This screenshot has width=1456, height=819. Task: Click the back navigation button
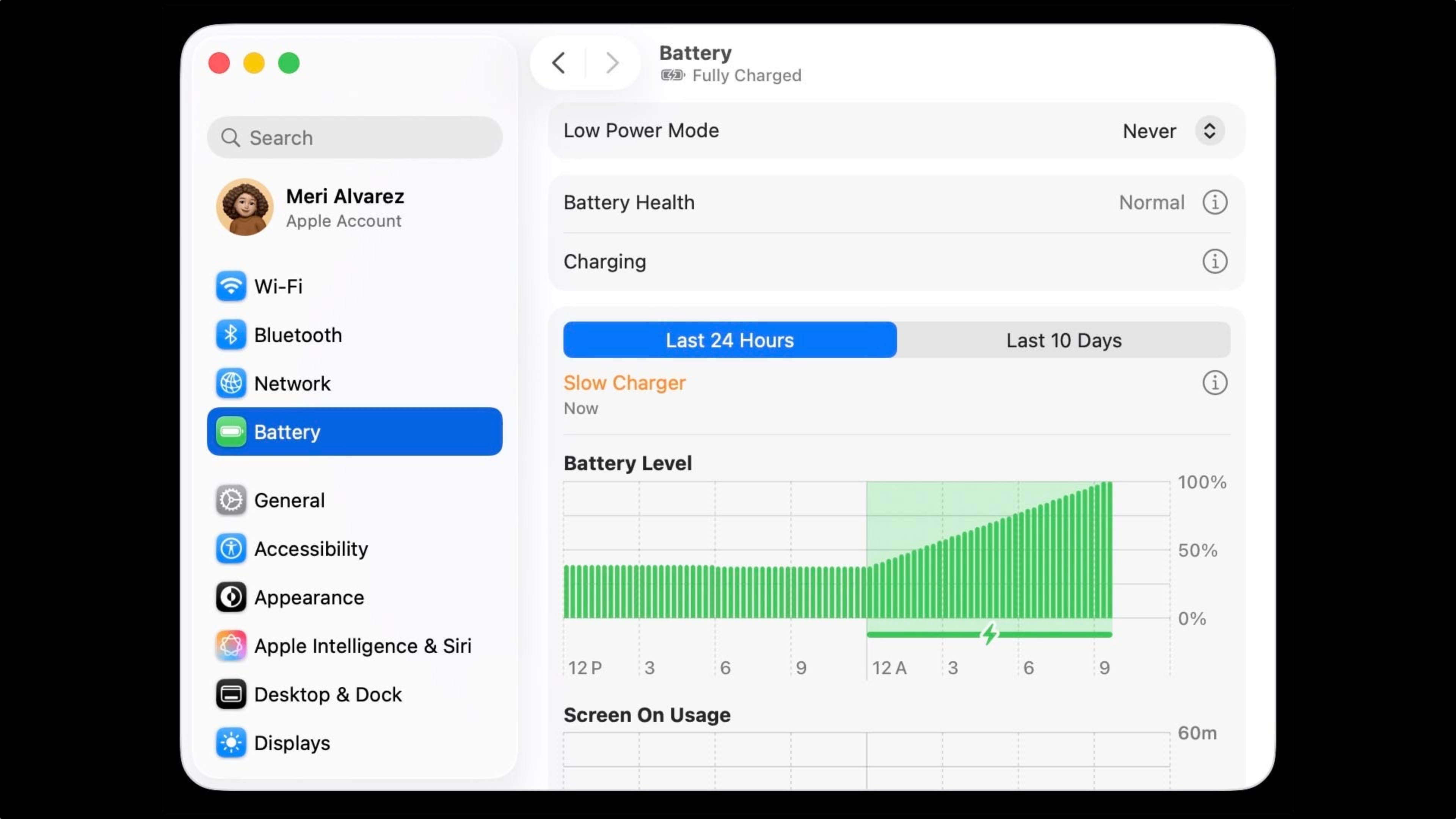[x=559, y=63]
